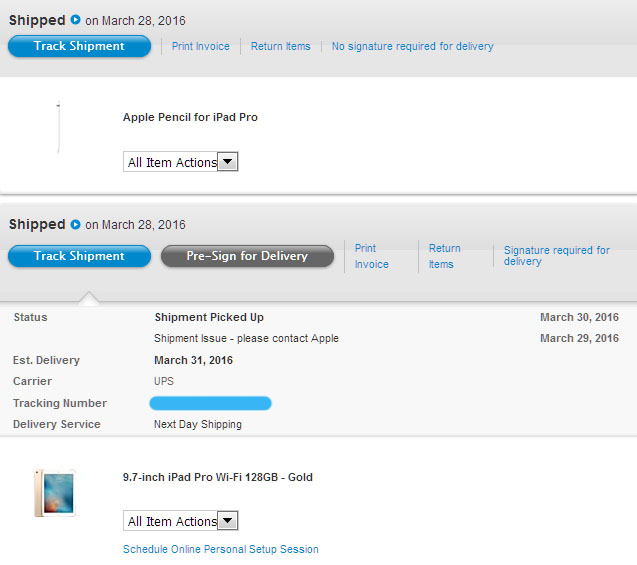Click the March 31, 2016 estimated delivery date

point(193,360)
